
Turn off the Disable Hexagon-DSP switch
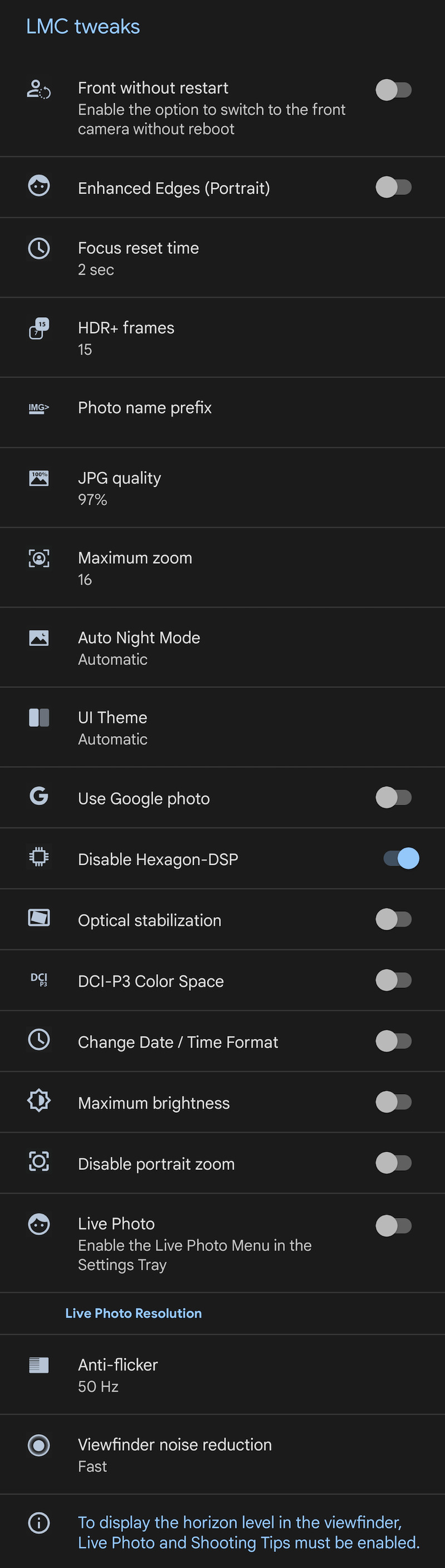401,858
